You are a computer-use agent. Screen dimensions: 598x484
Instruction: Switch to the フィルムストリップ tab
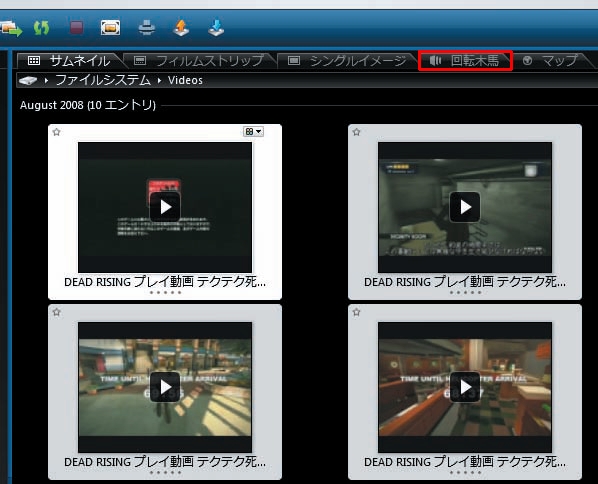pos(199,60)
